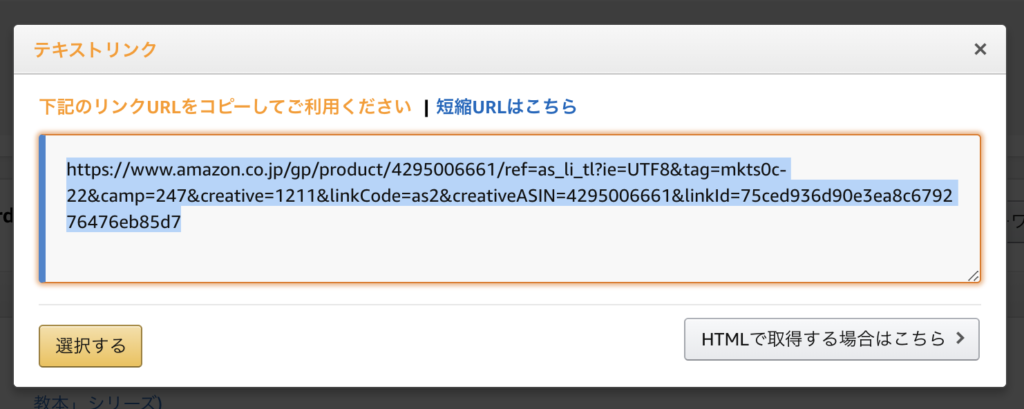
Task: Click the middle URL line containing linkCode=as2
Action: coord(513,196)
